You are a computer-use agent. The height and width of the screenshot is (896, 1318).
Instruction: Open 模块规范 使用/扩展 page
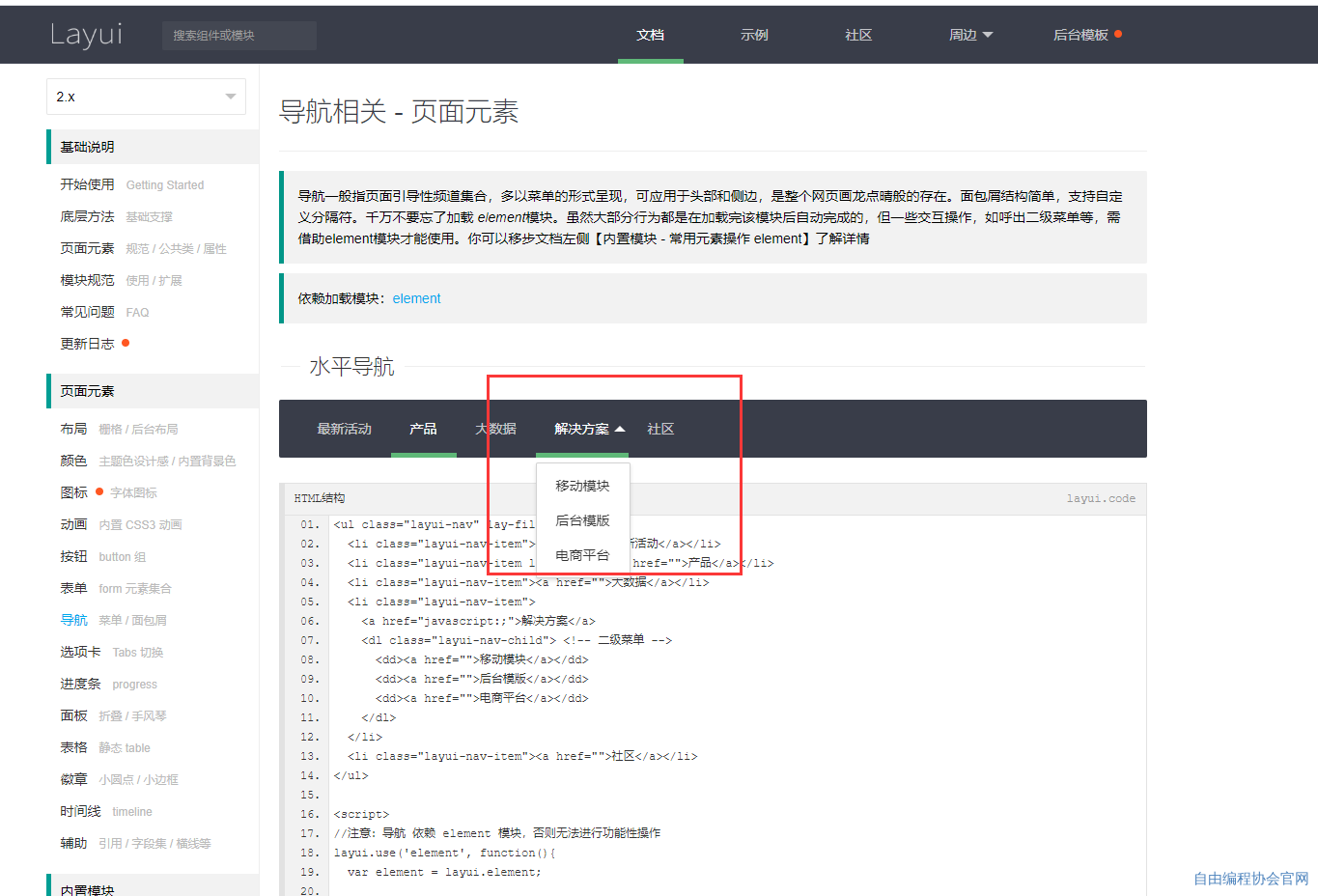click(122, 280)
